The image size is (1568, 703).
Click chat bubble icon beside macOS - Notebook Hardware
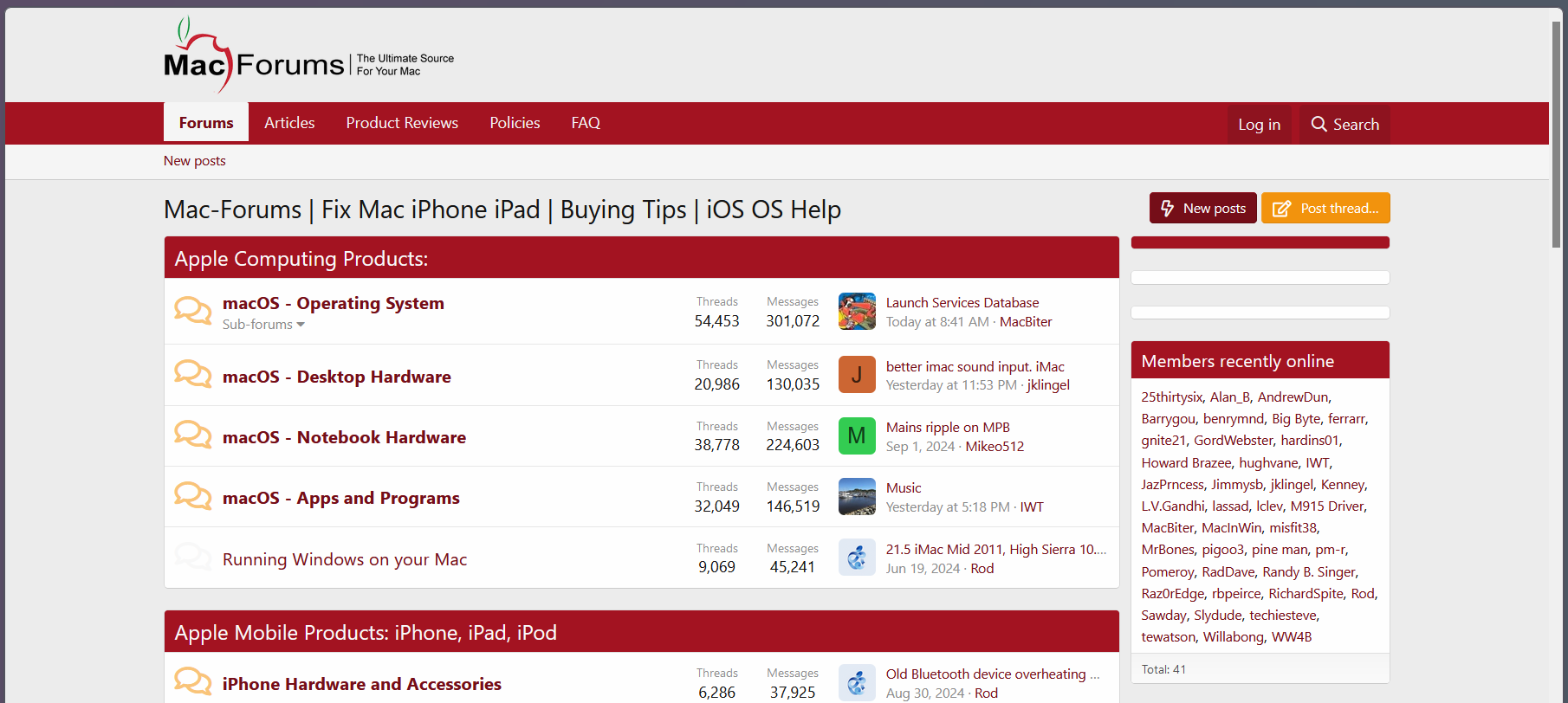click(192, 435)
